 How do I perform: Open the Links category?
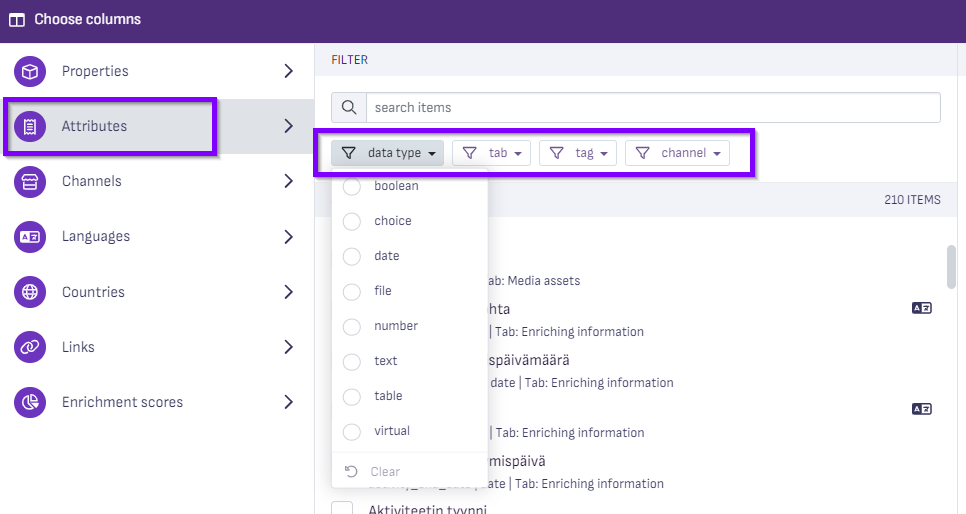[x=157, y=347]
